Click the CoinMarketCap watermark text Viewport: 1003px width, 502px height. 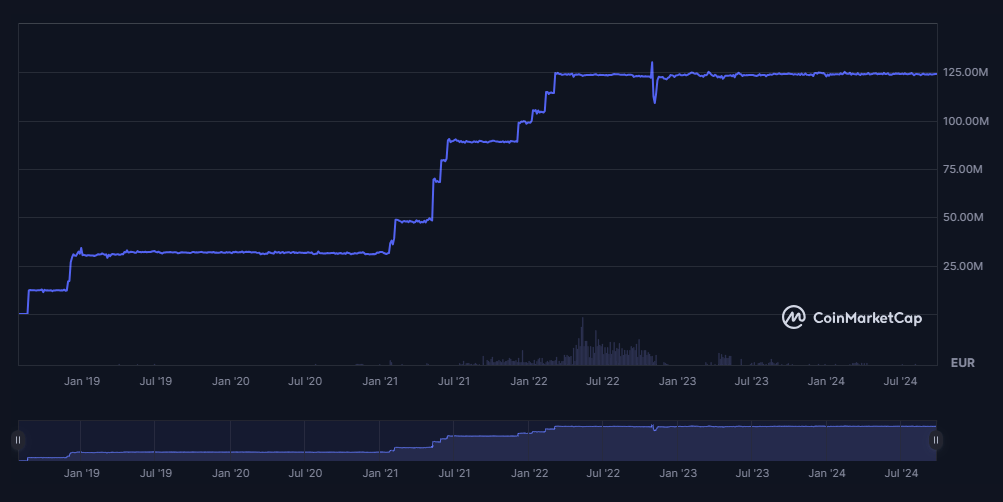[867, 318]
